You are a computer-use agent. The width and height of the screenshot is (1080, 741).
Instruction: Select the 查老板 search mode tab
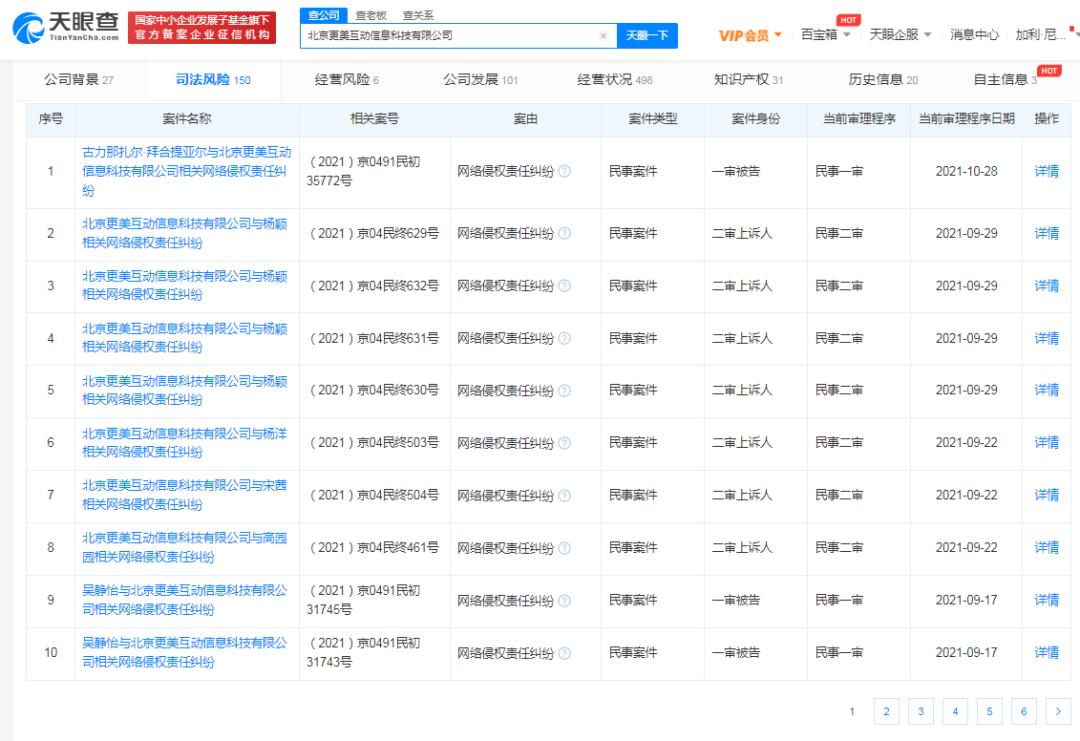coord(371,15)
